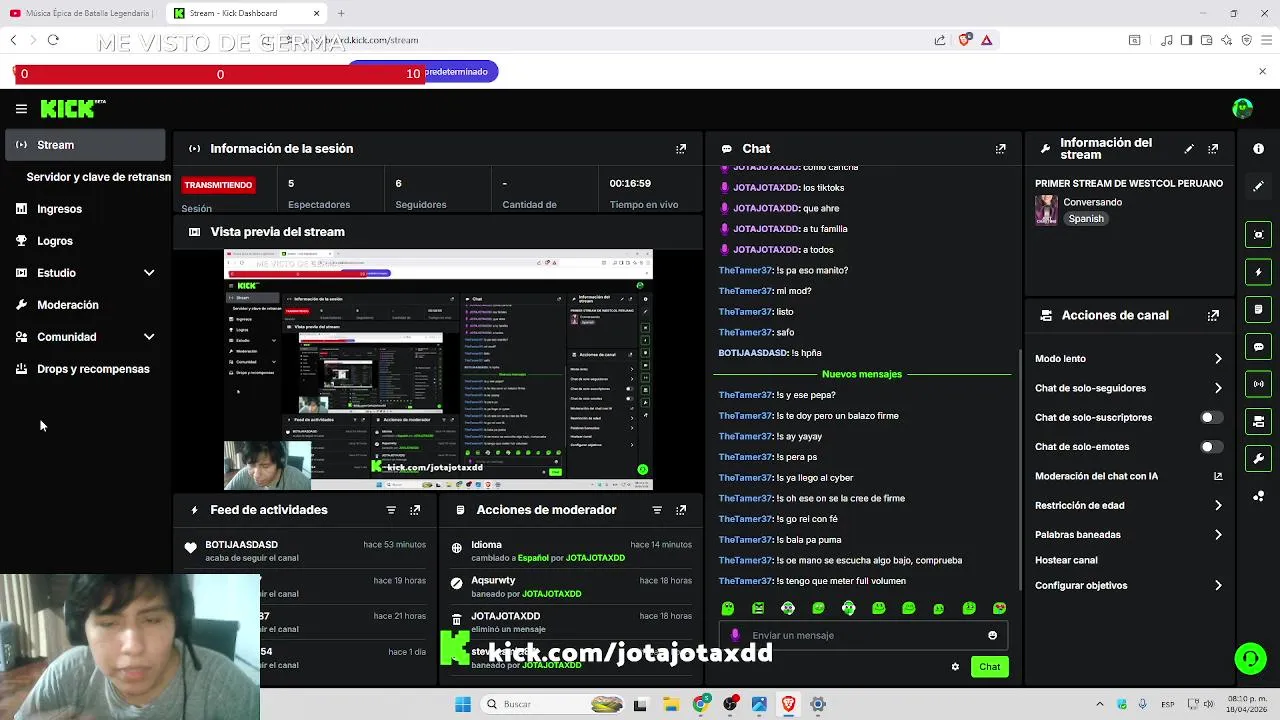Open the profile avatar menu
Image resolution: width=1280 pixels, height=720 pixels.
pos(1243,108)
